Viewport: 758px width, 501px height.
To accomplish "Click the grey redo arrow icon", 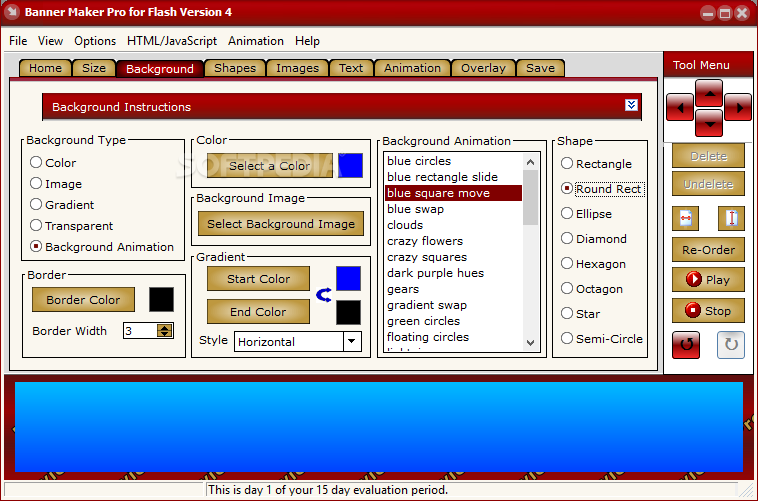I will click(730, 345).
